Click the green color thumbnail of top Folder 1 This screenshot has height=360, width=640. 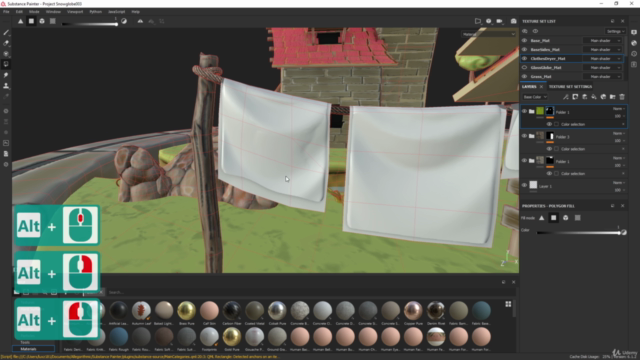coord(540,111)
